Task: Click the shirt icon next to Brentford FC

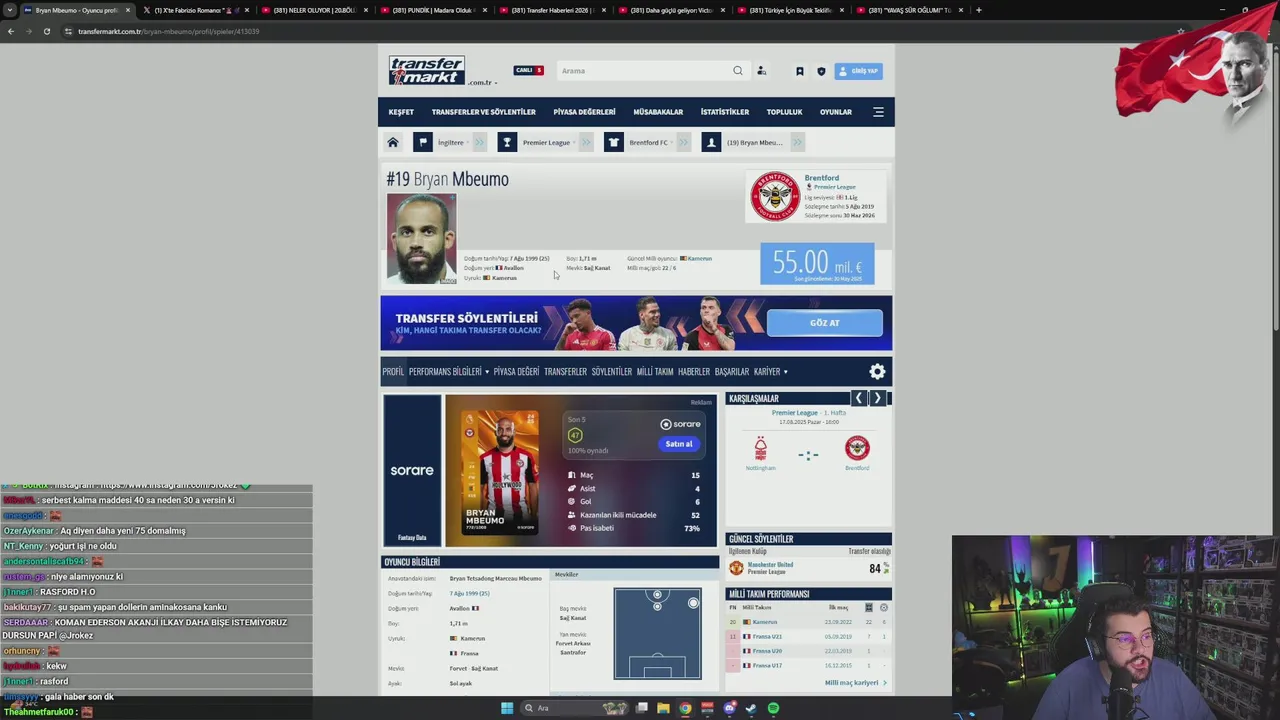Action: coord(613,142)
